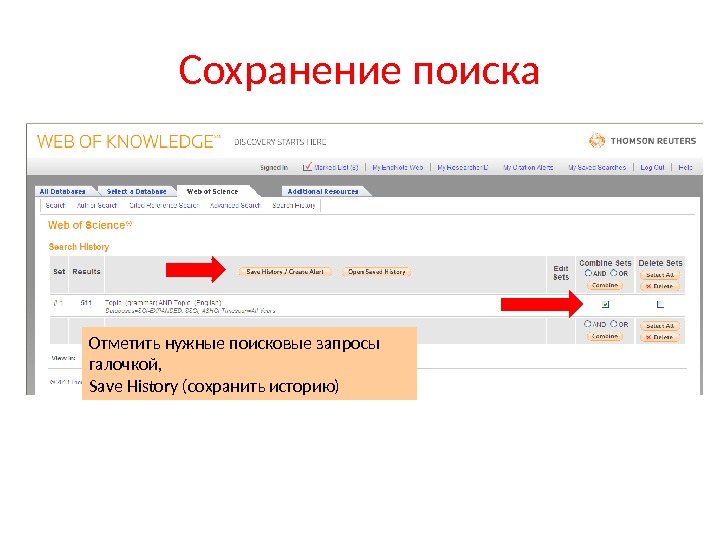Select the OR radio below set #1 row

[613, 324]
